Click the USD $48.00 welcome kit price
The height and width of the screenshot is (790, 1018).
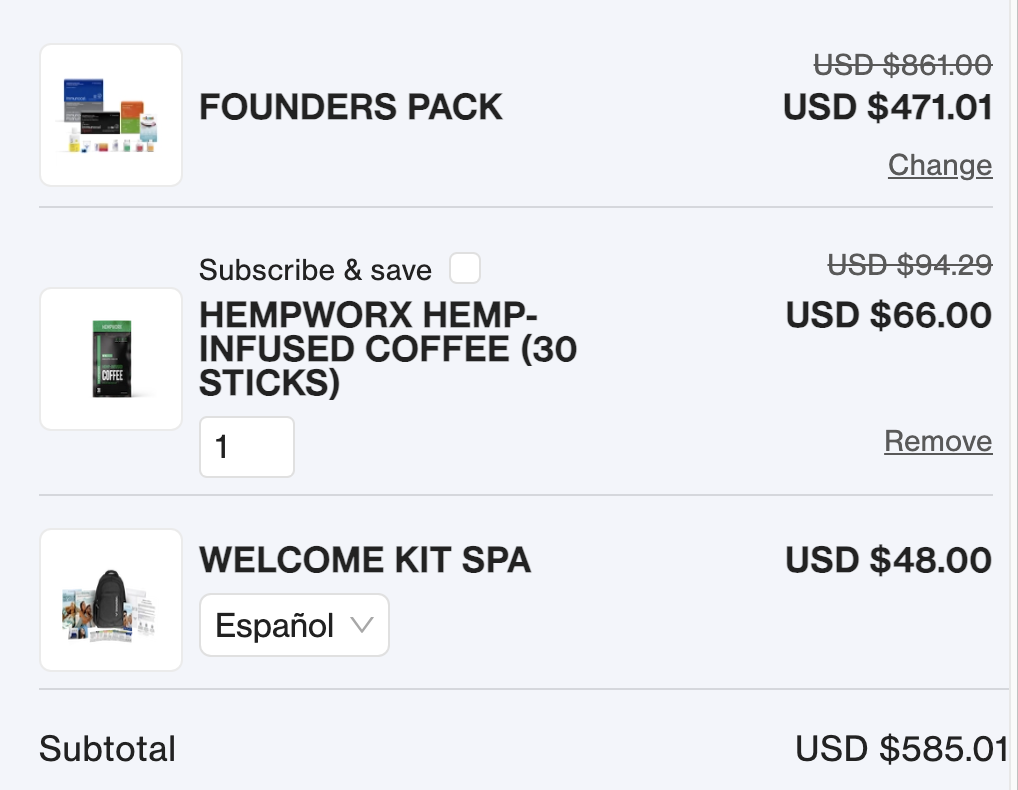click(888, 560)
